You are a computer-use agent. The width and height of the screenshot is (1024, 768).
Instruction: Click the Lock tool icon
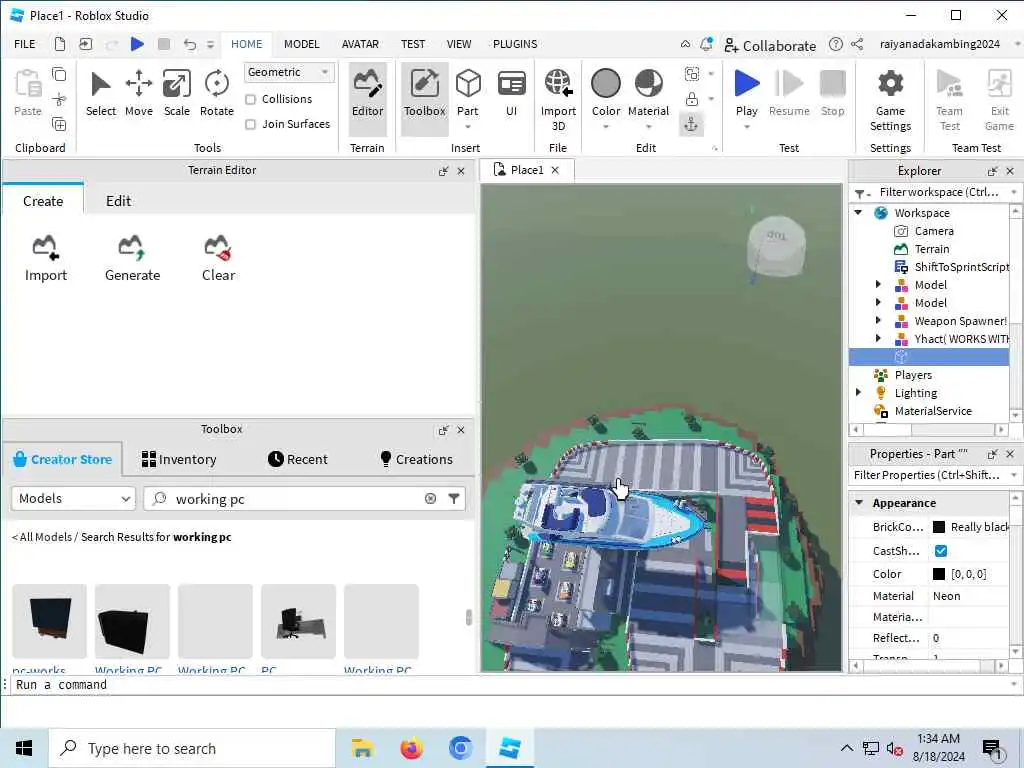(x=692, y=99)
